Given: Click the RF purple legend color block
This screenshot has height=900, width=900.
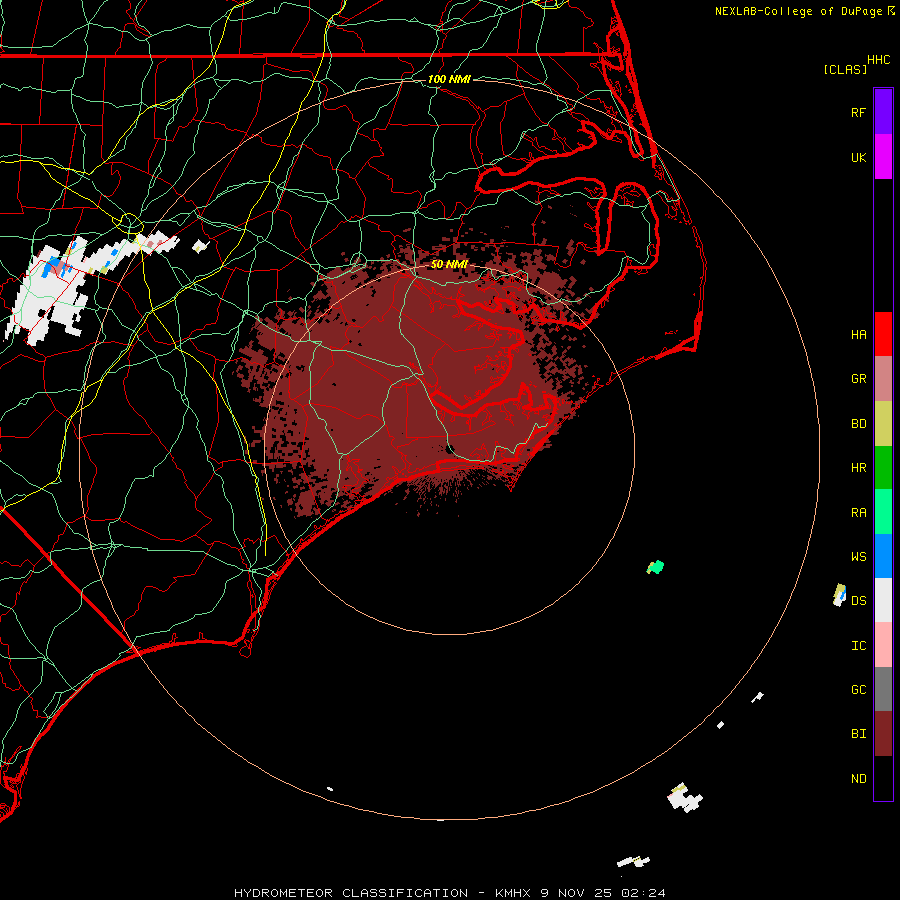Looking at the screenshot, I should click(883, 112).
